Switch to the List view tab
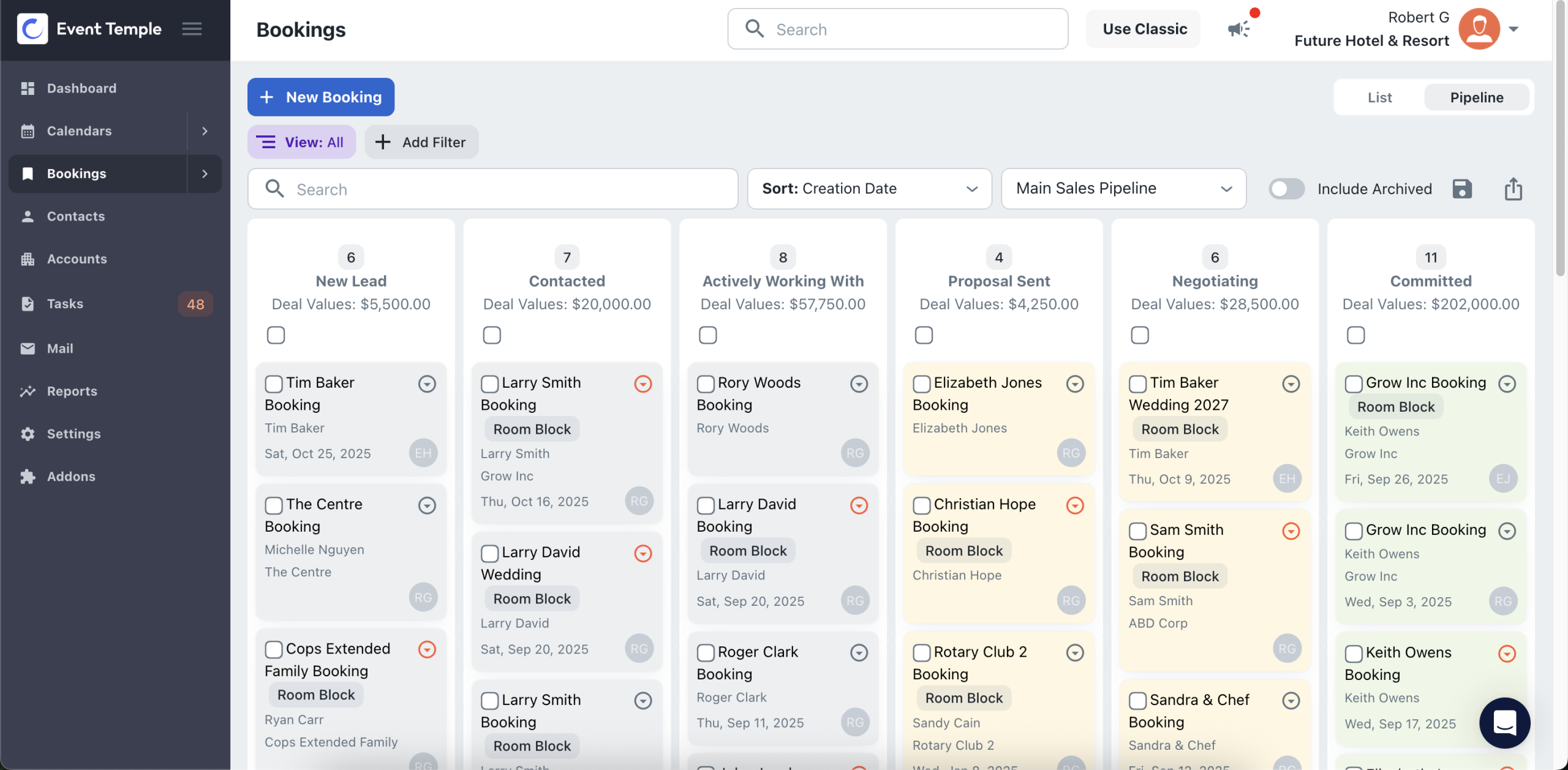Screen dimensions: 1568x770 (x=1379, y=97)
